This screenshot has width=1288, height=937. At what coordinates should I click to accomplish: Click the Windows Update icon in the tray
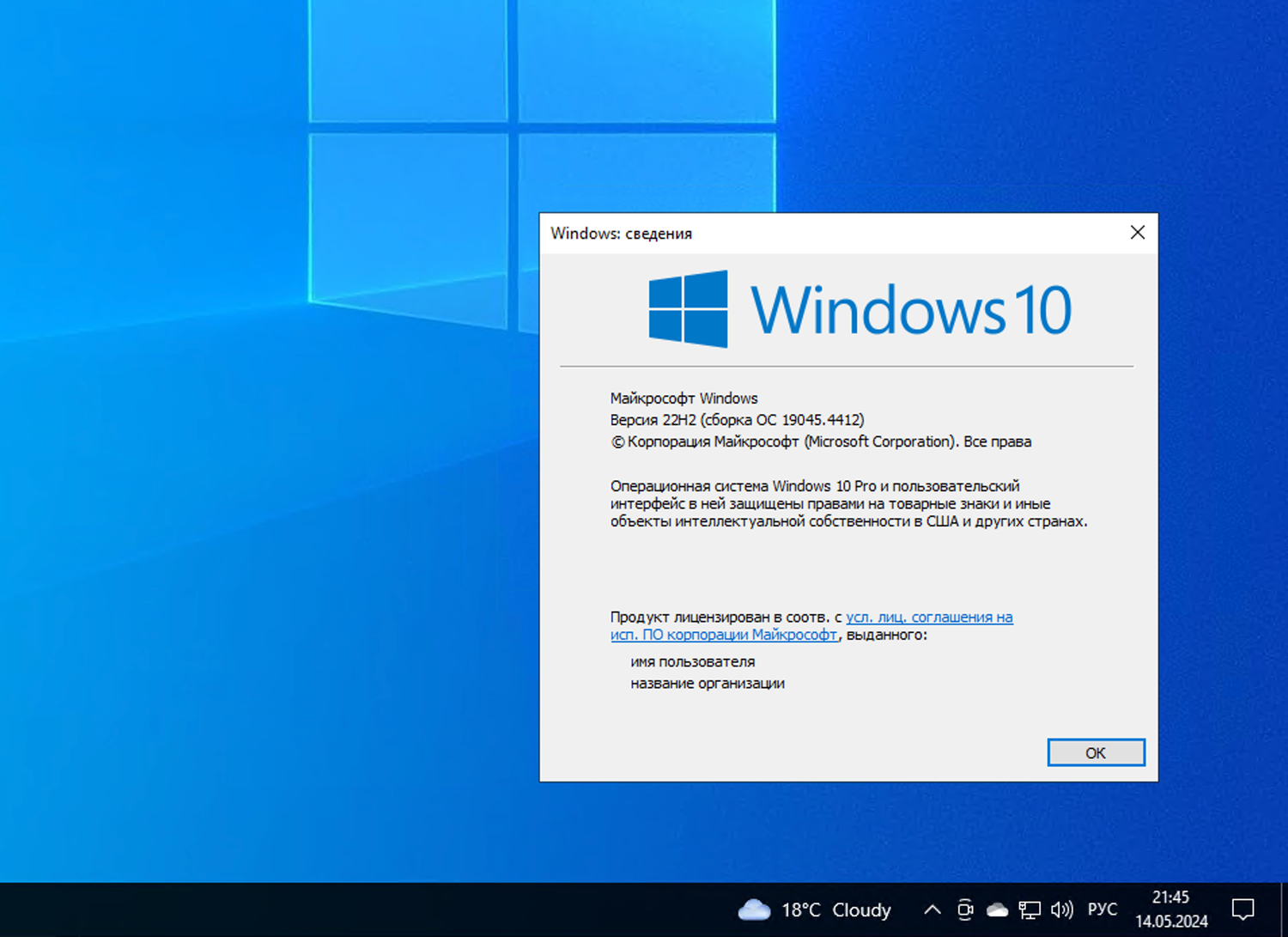click(x=965, y=910)
